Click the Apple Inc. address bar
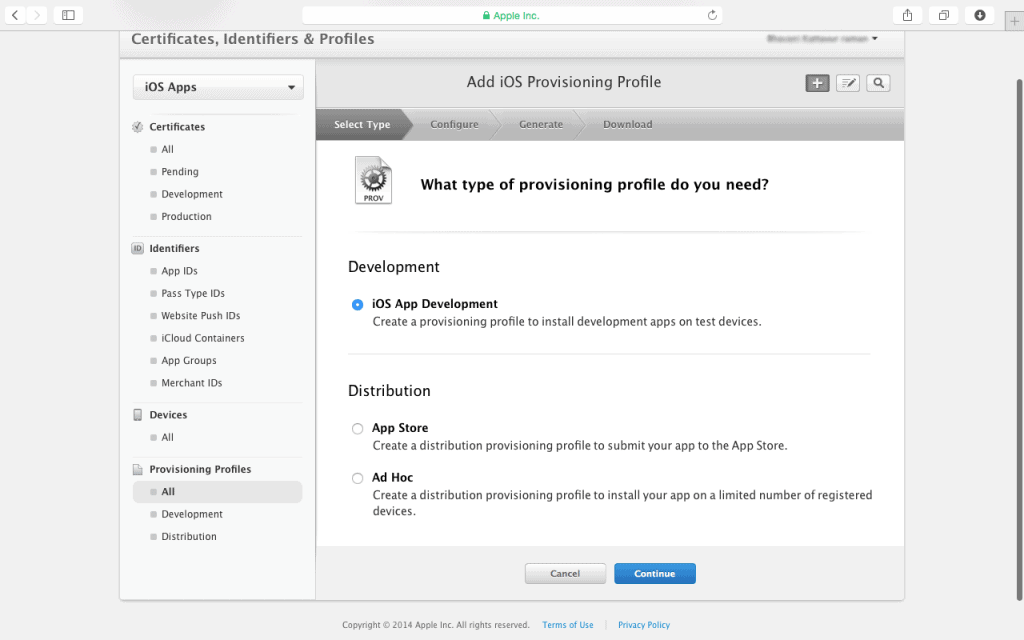The image size is (1024, 640). point(512,15)
